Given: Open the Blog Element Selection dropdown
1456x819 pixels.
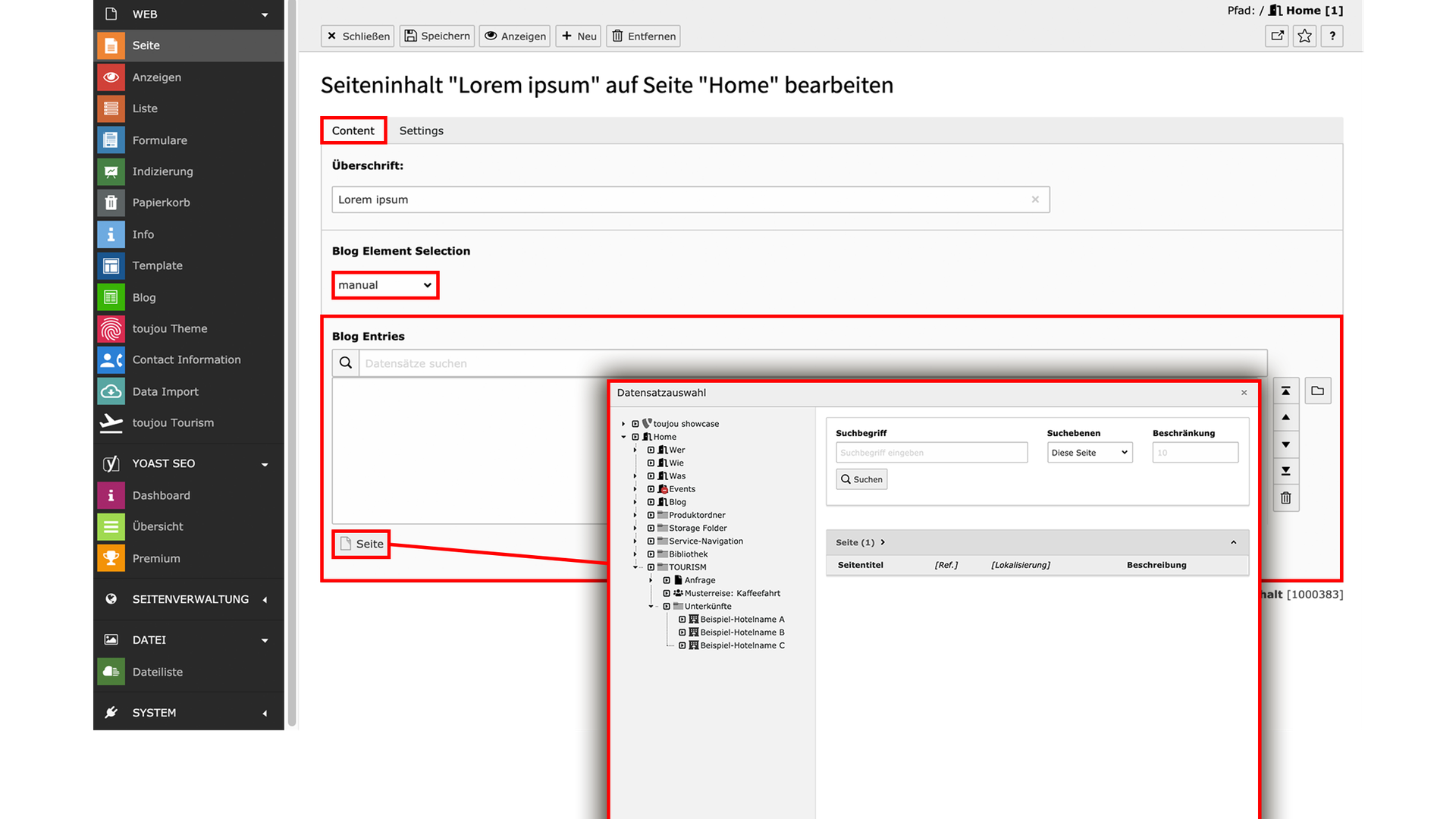Looking at the screenshot, I should 385,285.
